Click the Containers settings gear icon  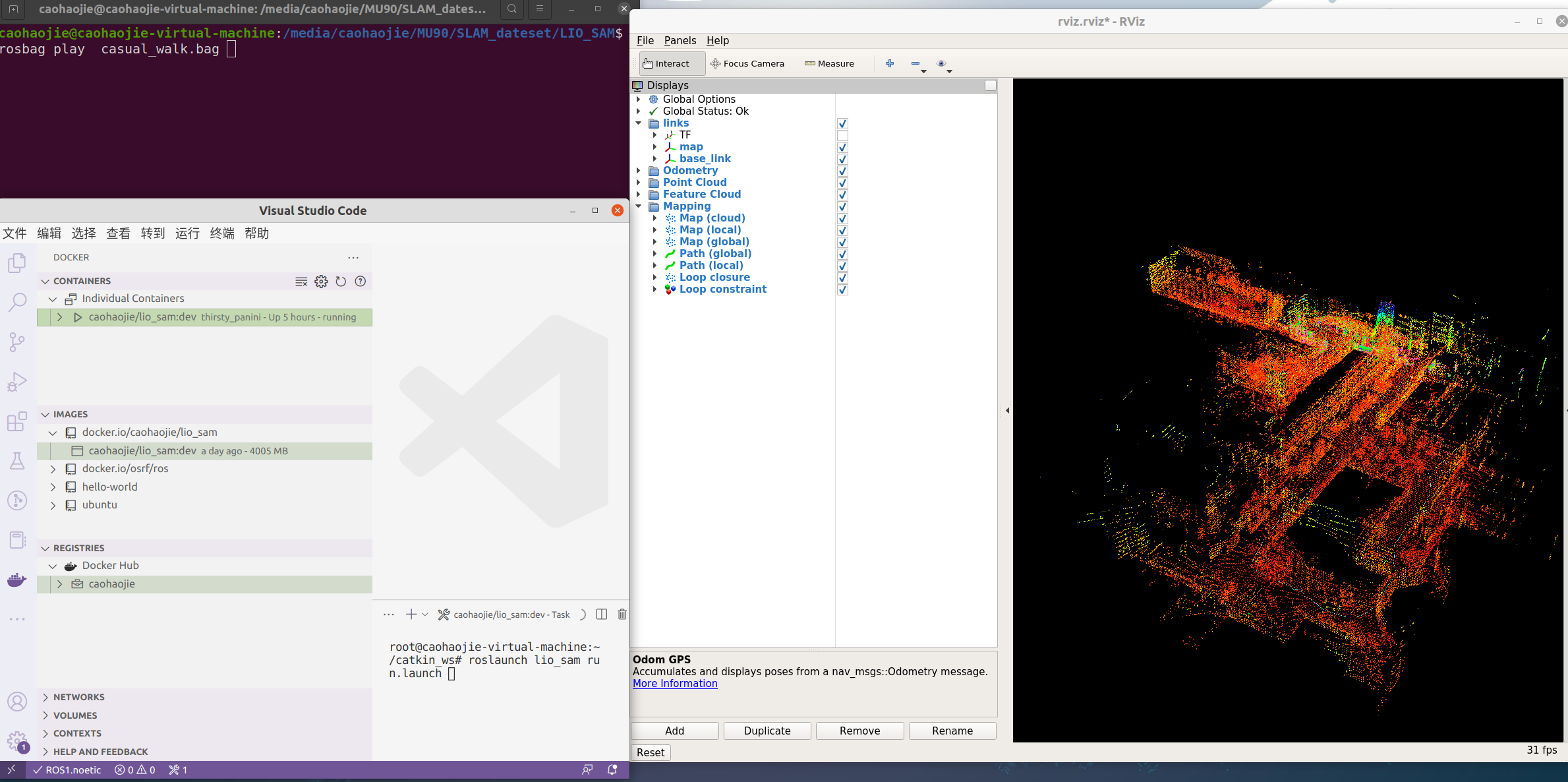(321, 282)
